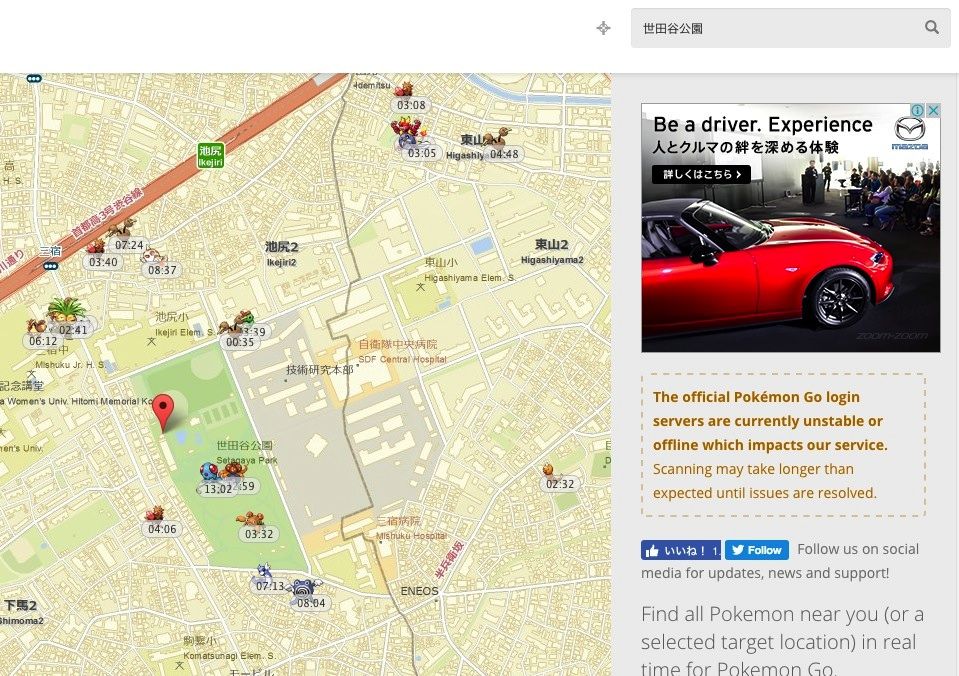Select the Pokemon with 08:37 timer

[152, 254]
